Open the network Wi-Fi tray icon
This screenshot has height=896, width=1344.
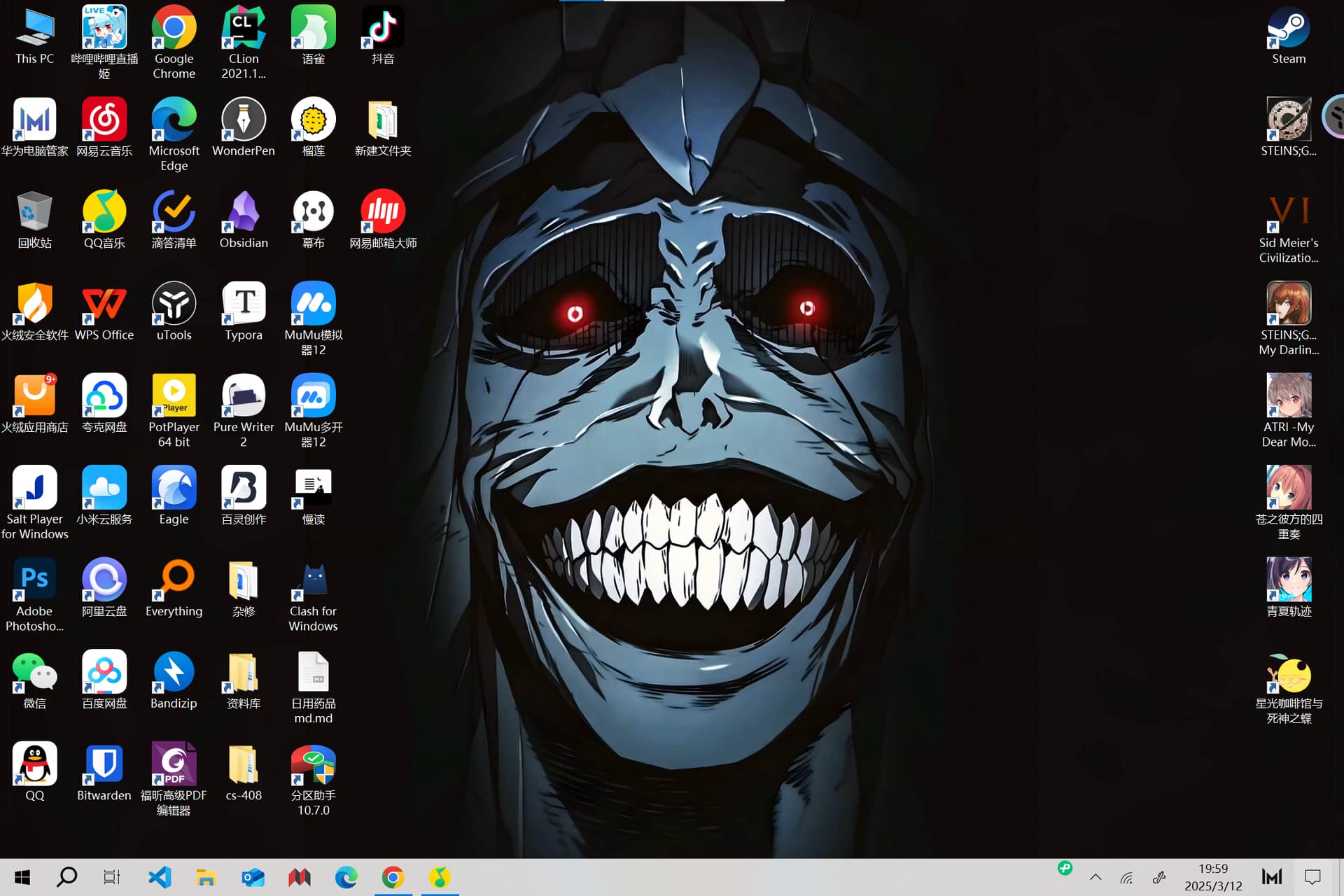click(1126, 877)
